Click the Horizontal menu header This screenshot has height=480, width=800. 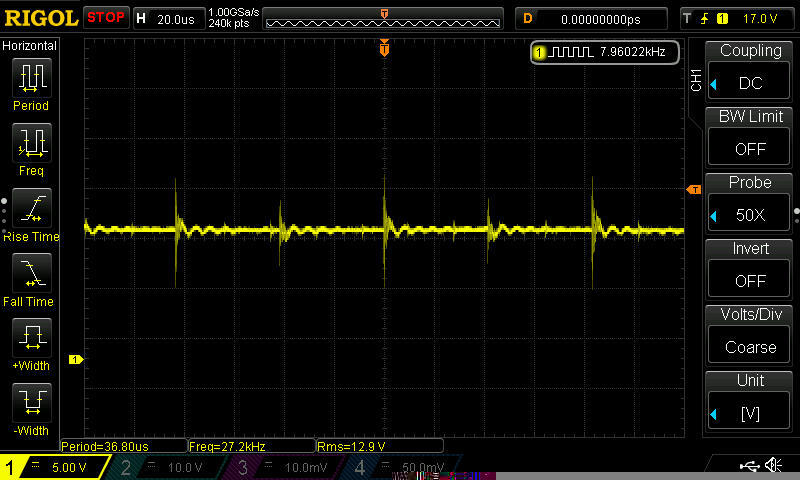click(30, 46)
